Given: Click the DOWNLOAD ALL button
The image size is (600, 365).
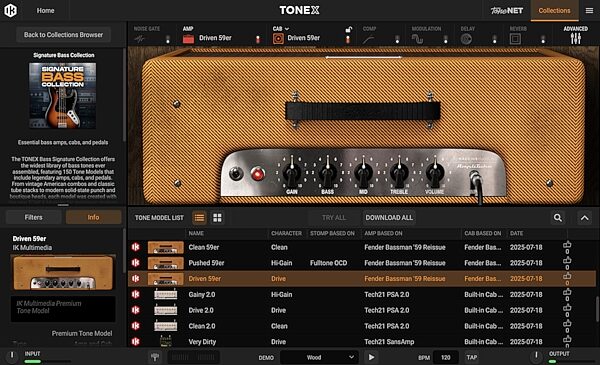Looking at the screenshot, I should coord(389,218).
